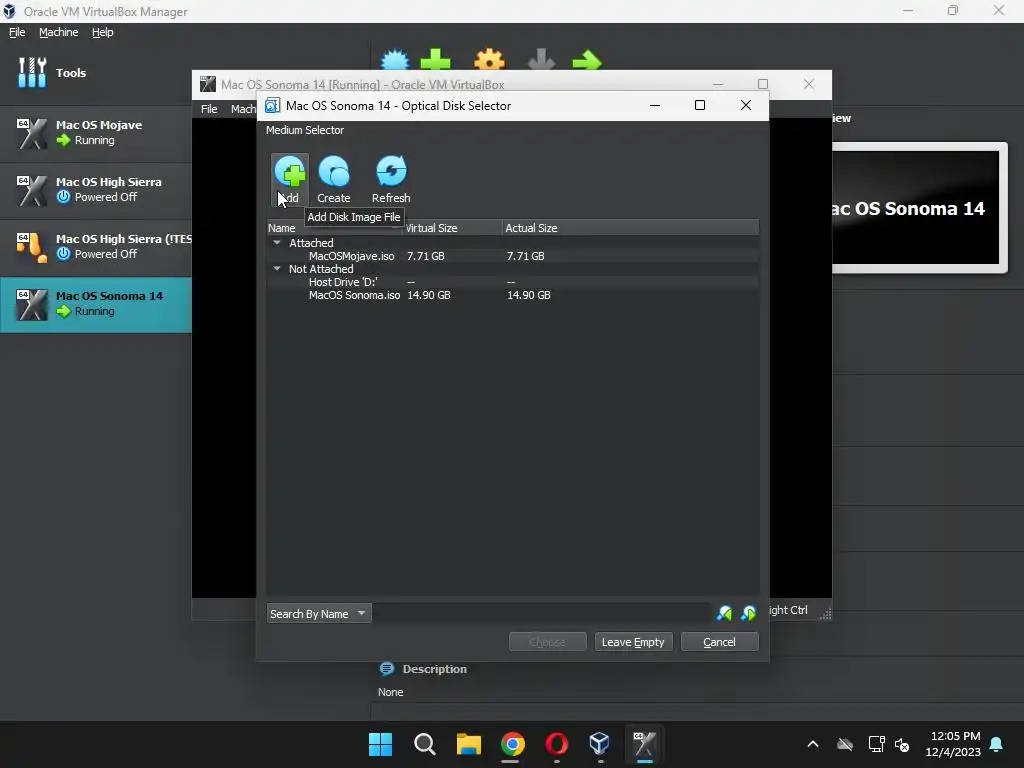Click the orange Settings gear toolbar icon
Screen dimensions: 1024x768
[x=489, y=60]
